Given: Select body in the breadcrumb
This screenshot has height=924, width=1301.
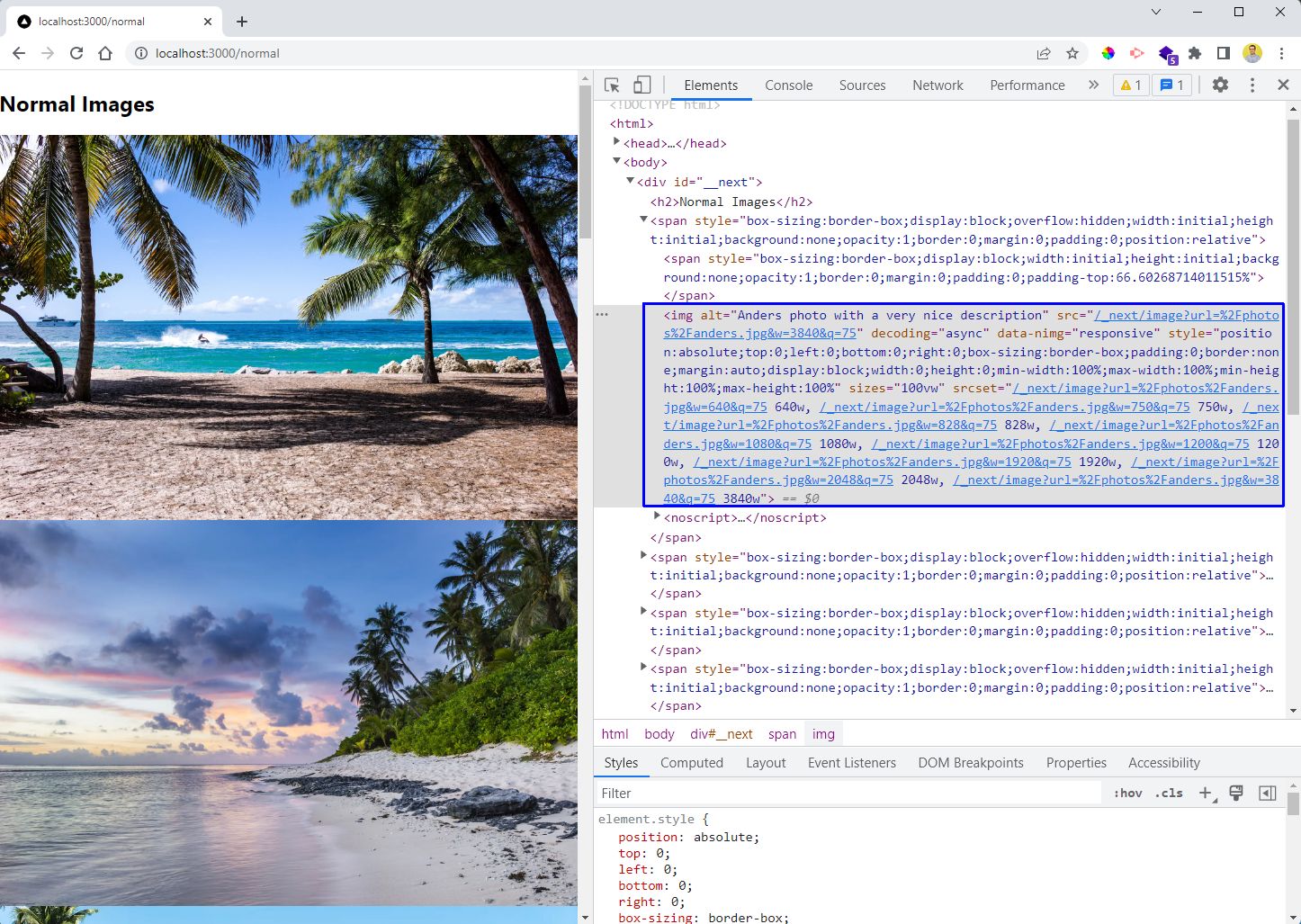Looking at the screenshot, I should [x=659, y=733].
